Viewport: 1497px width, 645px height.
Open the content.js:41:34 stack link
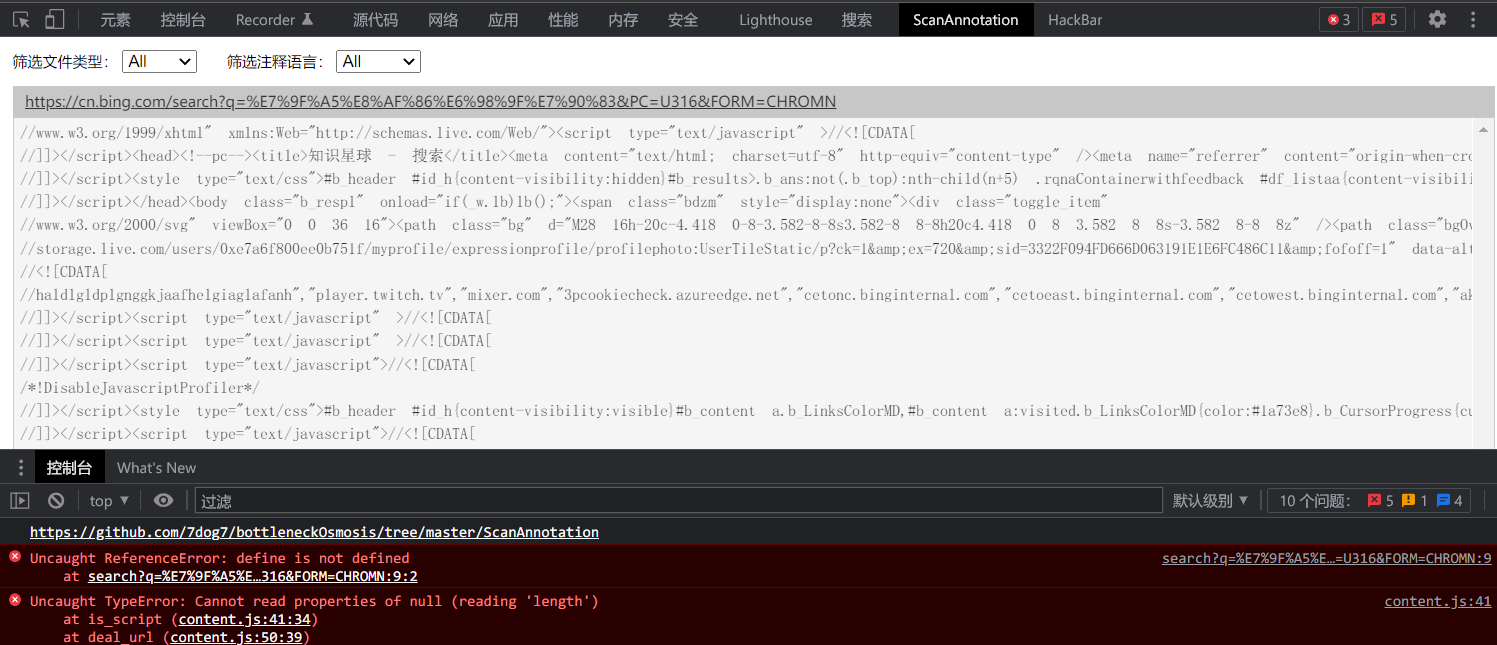click(x=246, y=619)
